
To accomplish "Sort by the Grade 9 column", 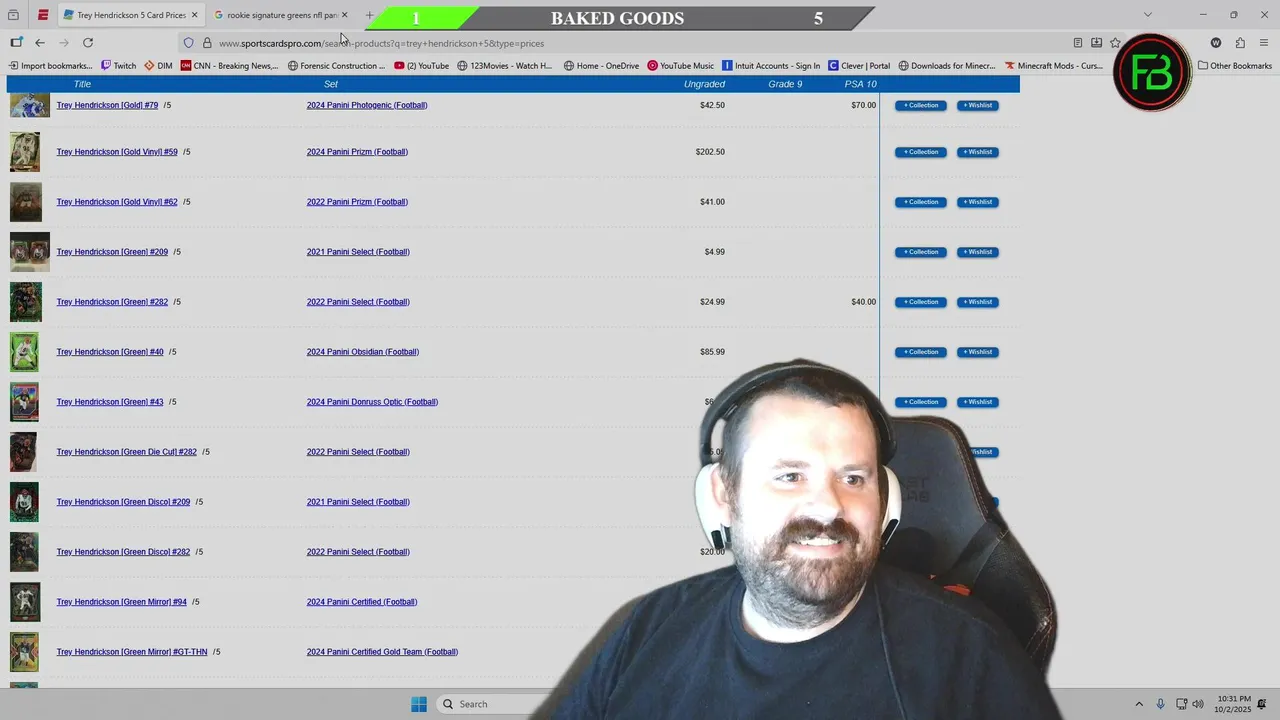I will point(785,84).
